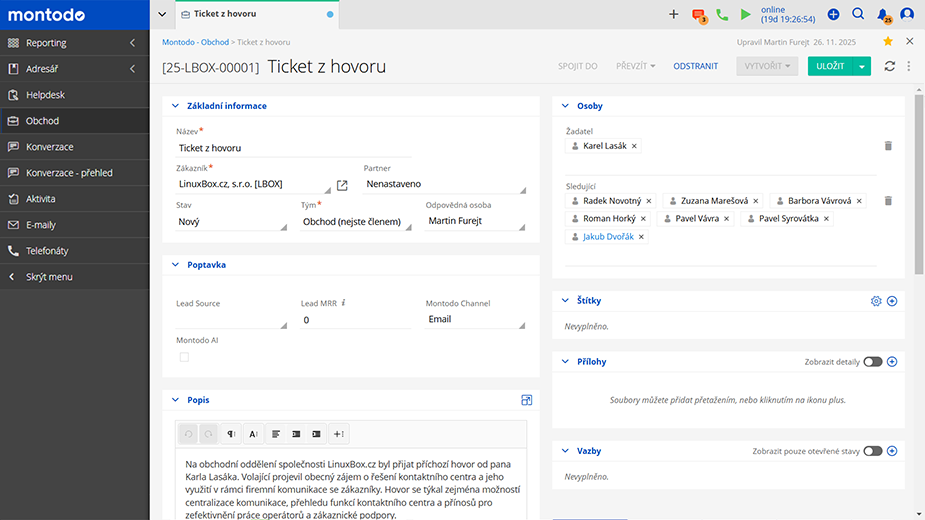Image resolution: width=925 pixels, height=520 pixels.
Task: Click the ULOŽIT save button
Action: [830, 66]
